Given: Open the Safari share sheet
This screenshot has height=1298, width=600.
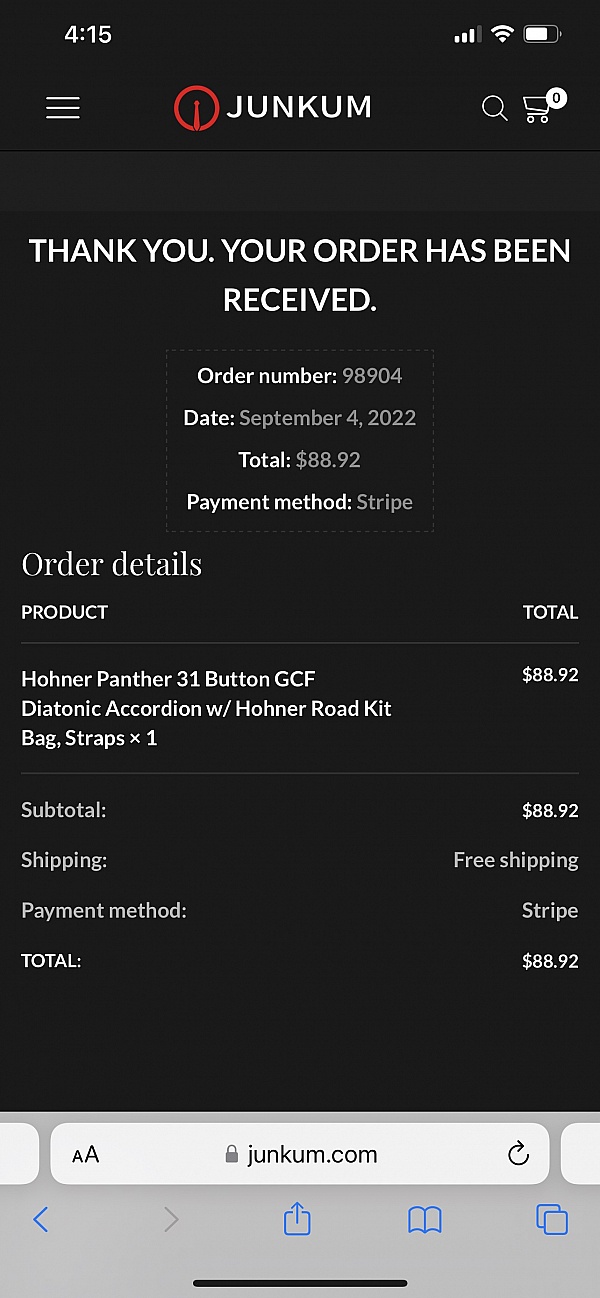Looking at the screenshot, I should coord(298,1218).
